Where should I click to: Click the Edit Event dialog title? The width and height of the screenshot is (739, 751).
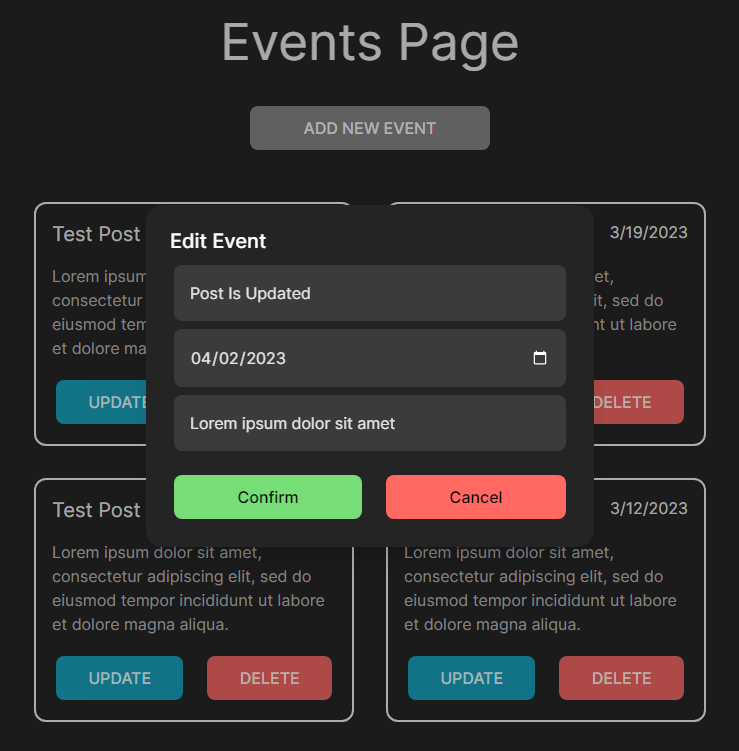click(x=218, y=241)
